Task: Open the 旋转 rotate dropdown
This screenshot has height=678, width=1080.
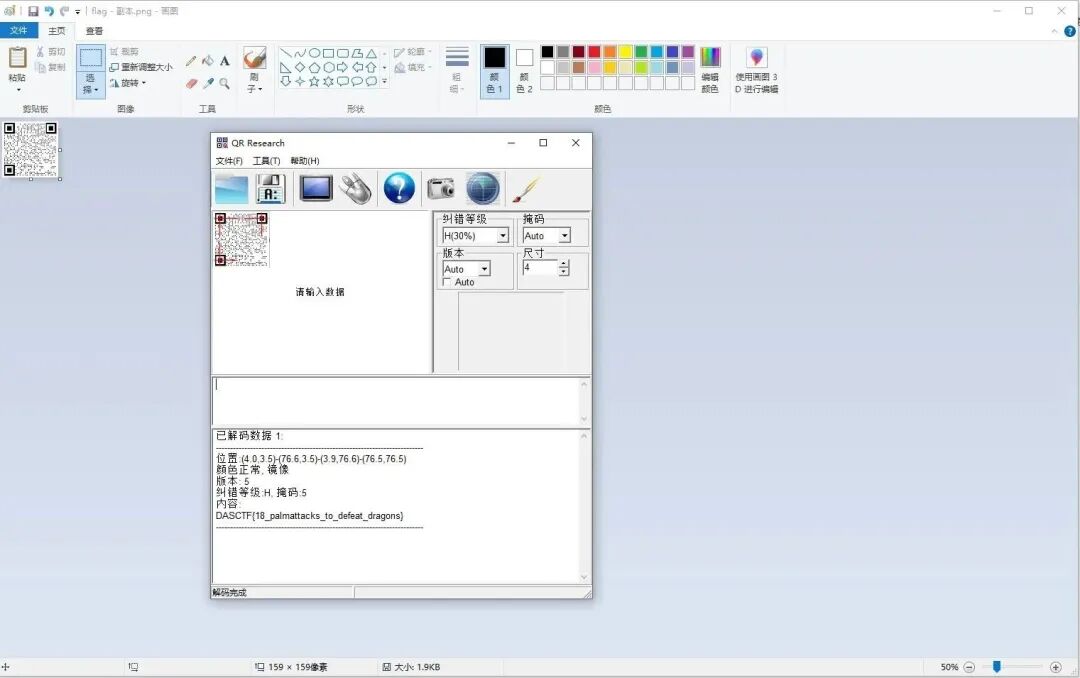Action: (128, 83)
